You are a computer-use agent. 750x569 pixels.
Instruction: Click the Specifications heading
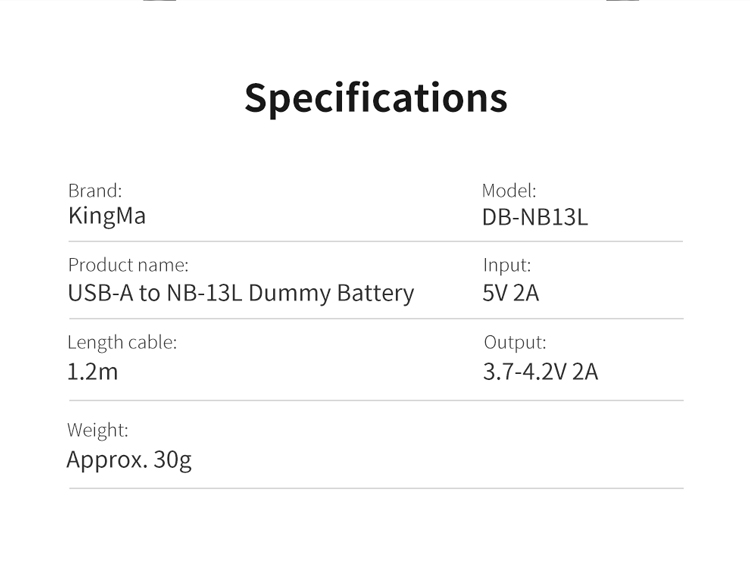(376, 99)
